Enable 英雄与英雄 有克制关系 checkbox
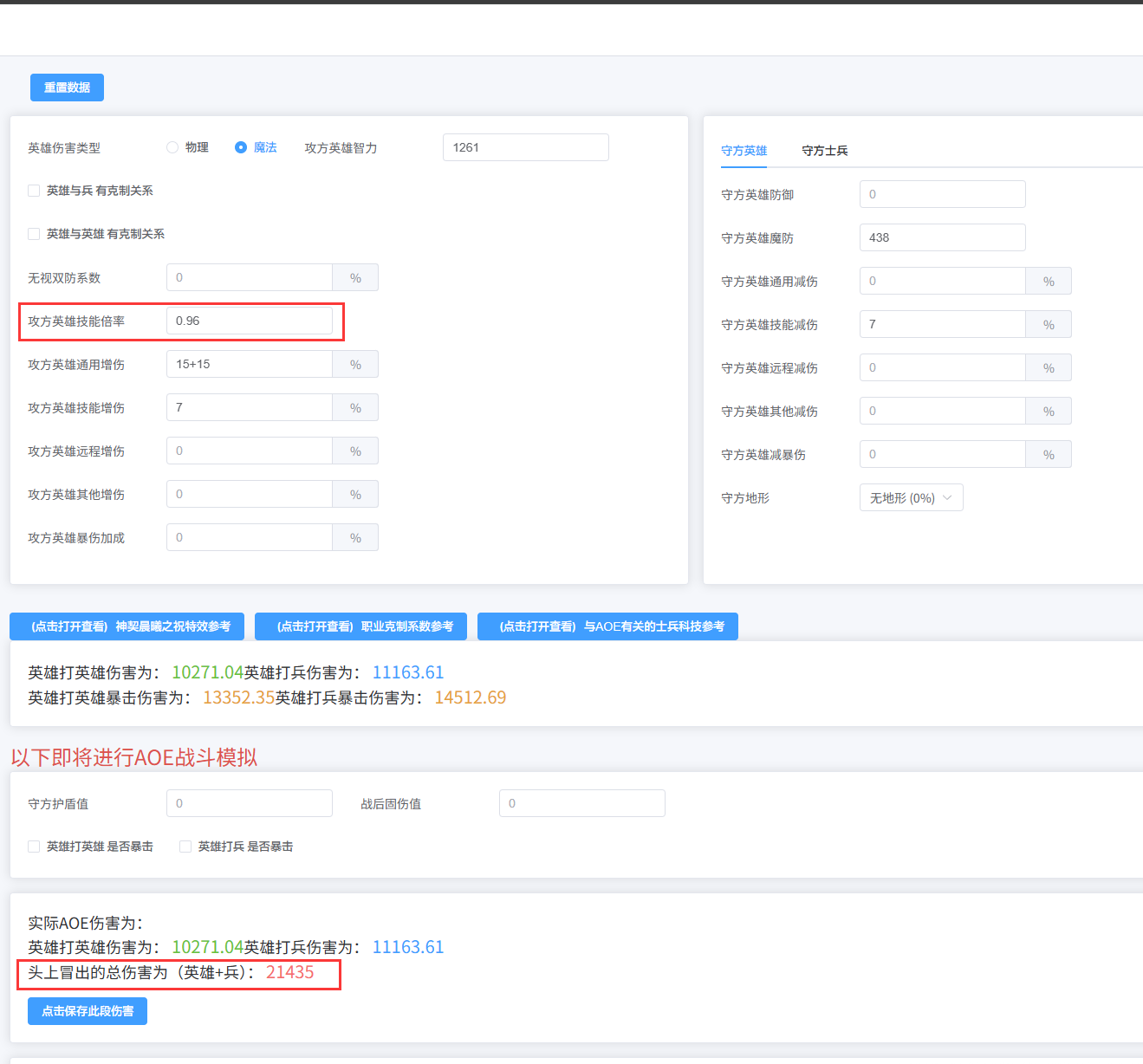The height and width of the screenshot is (1064, 1143). click(x=34, y=234)
